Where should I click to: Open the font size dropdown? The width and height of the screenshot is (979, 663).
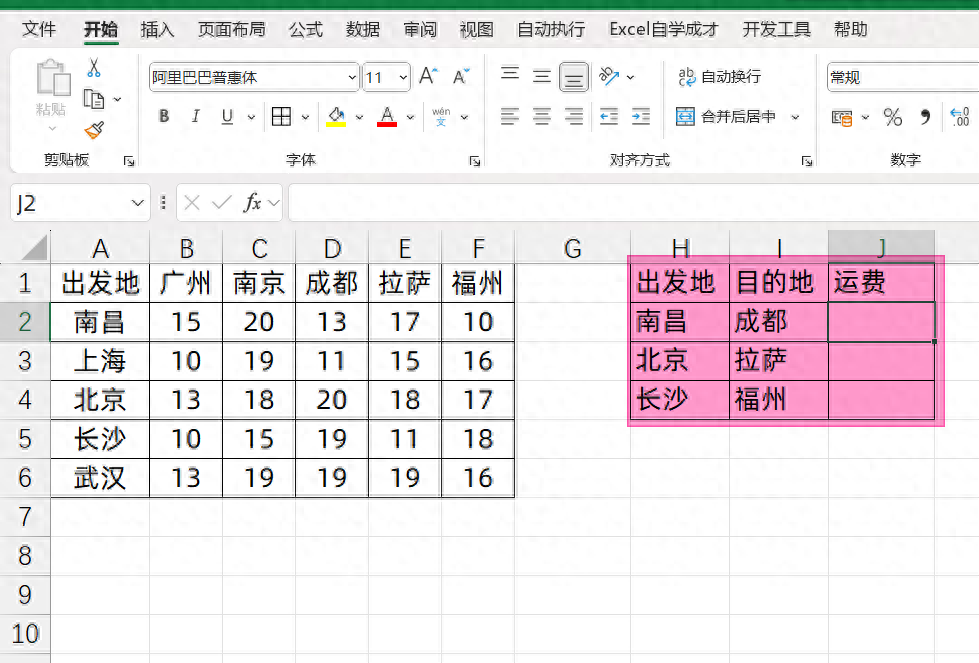click(x=403, y=77)
